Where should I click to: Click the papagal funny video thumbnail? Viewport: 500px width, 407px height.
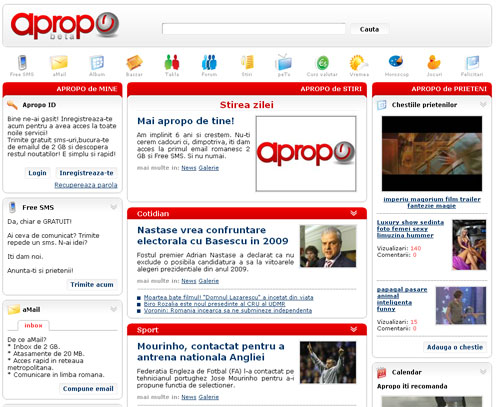461,306
